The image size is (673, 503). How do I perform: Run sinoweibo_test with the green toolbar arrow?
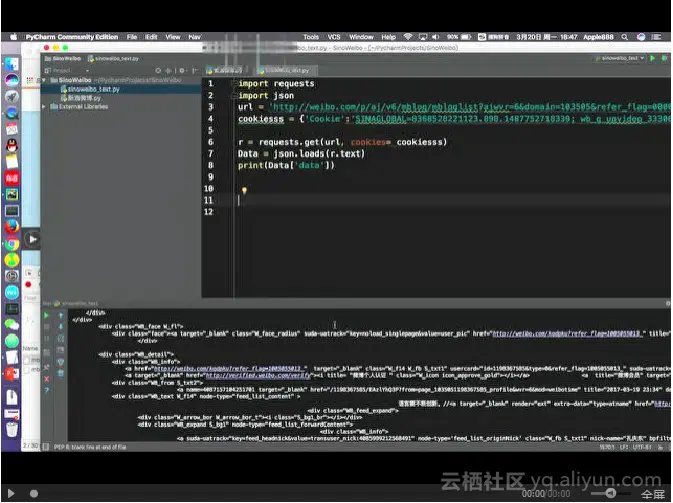652,58
